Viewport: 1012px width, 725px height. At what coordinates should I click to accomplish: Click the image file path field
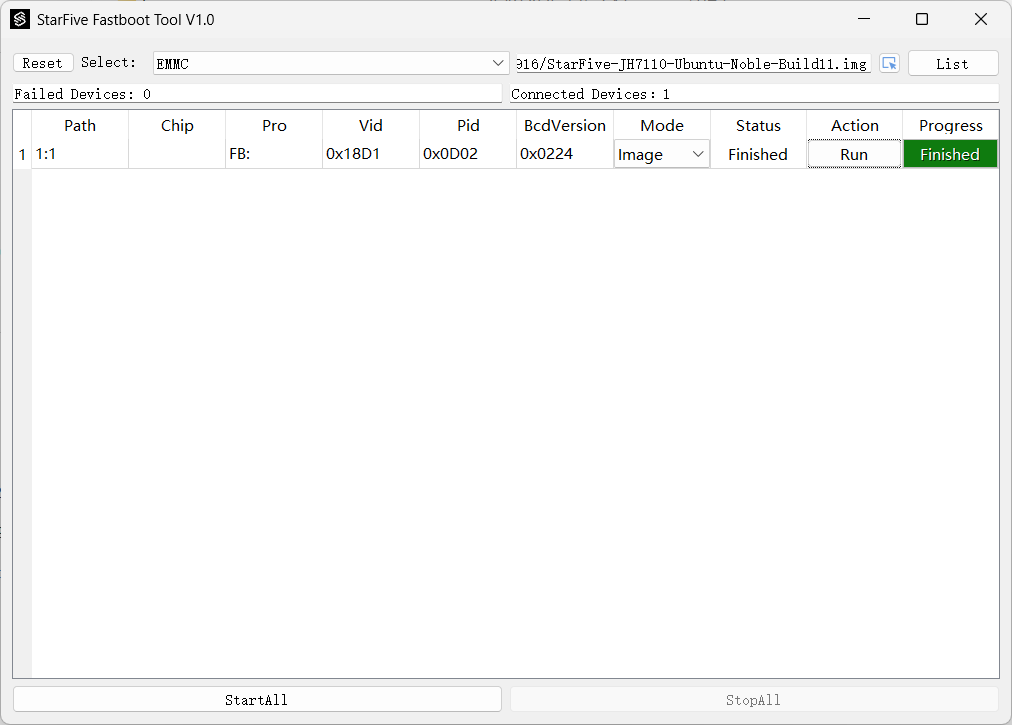pyautogui.click(x=692, y=63)
